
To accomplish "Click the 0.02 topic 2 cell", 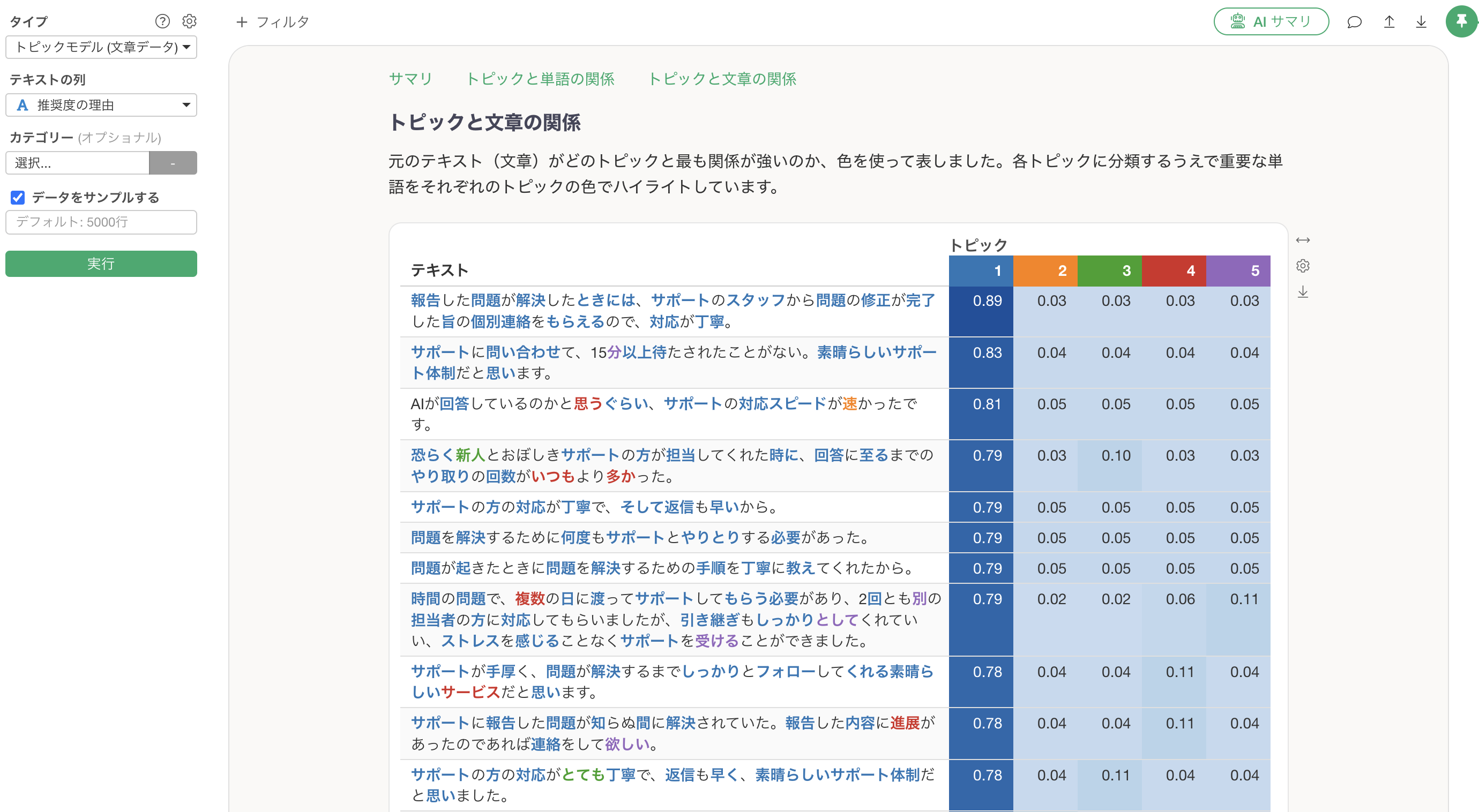I will coord(1045,620).
